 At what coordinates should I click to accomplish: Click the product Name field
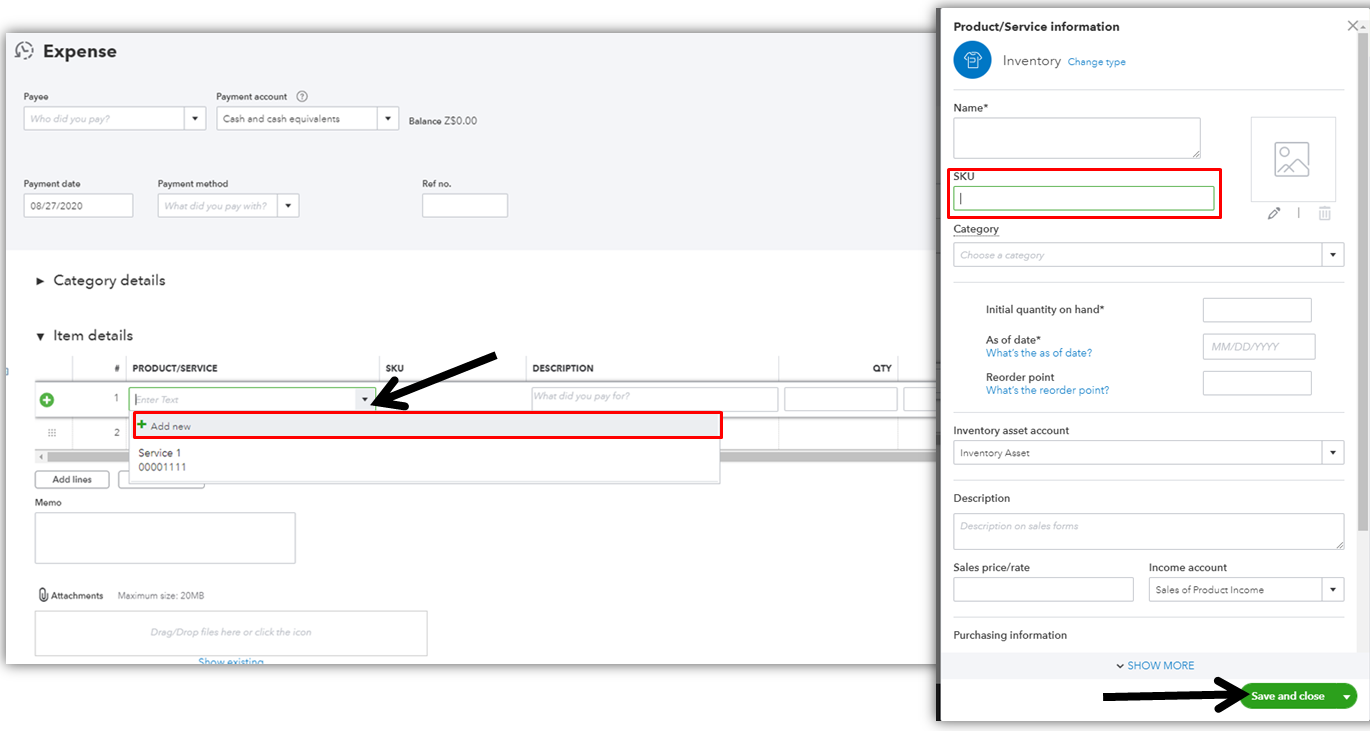click(x=1077, y=138)
